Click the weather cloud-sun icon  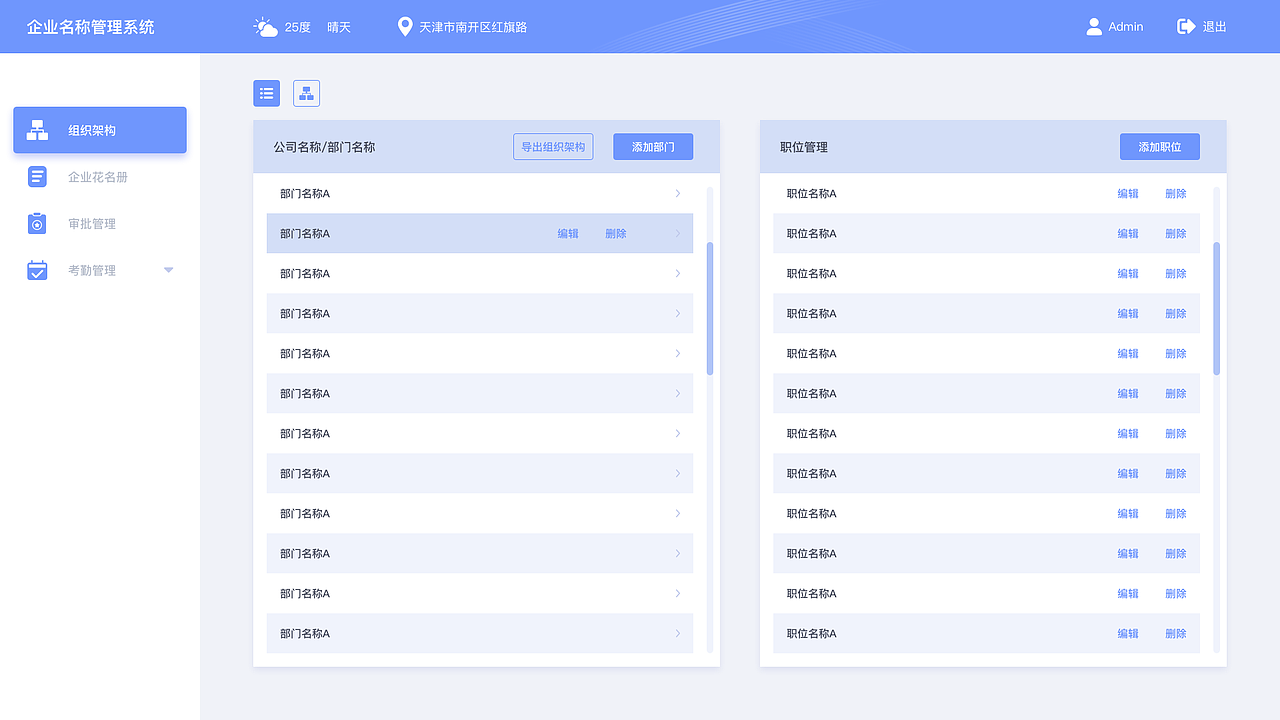pos(265,27)
